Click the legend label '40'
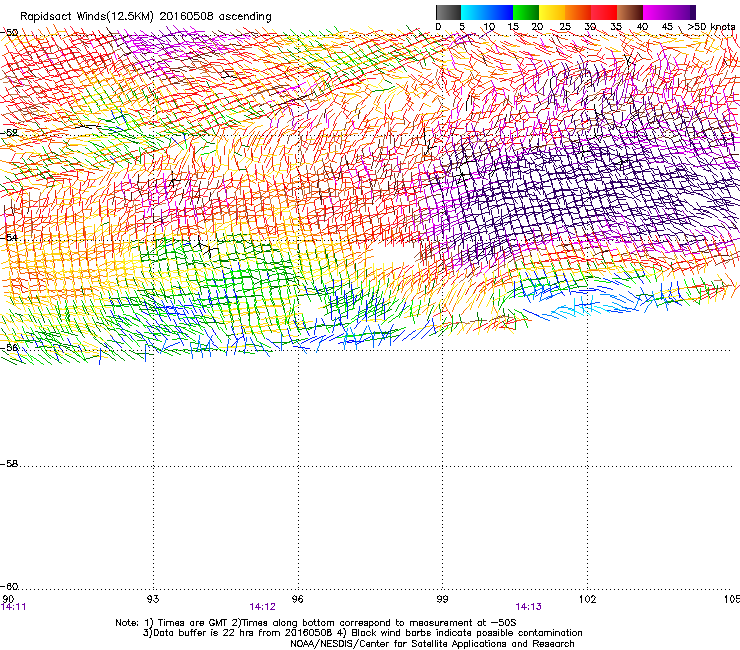This screenshot has height=650, width=740. pos(642,27)
